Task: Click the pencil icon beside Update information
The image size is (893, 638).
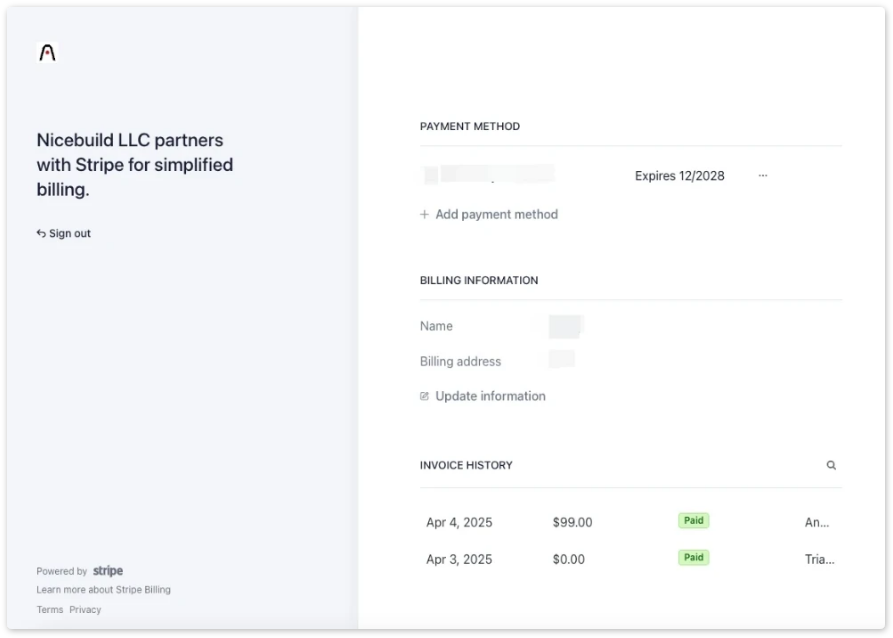Action: click(x=424, y=396)
